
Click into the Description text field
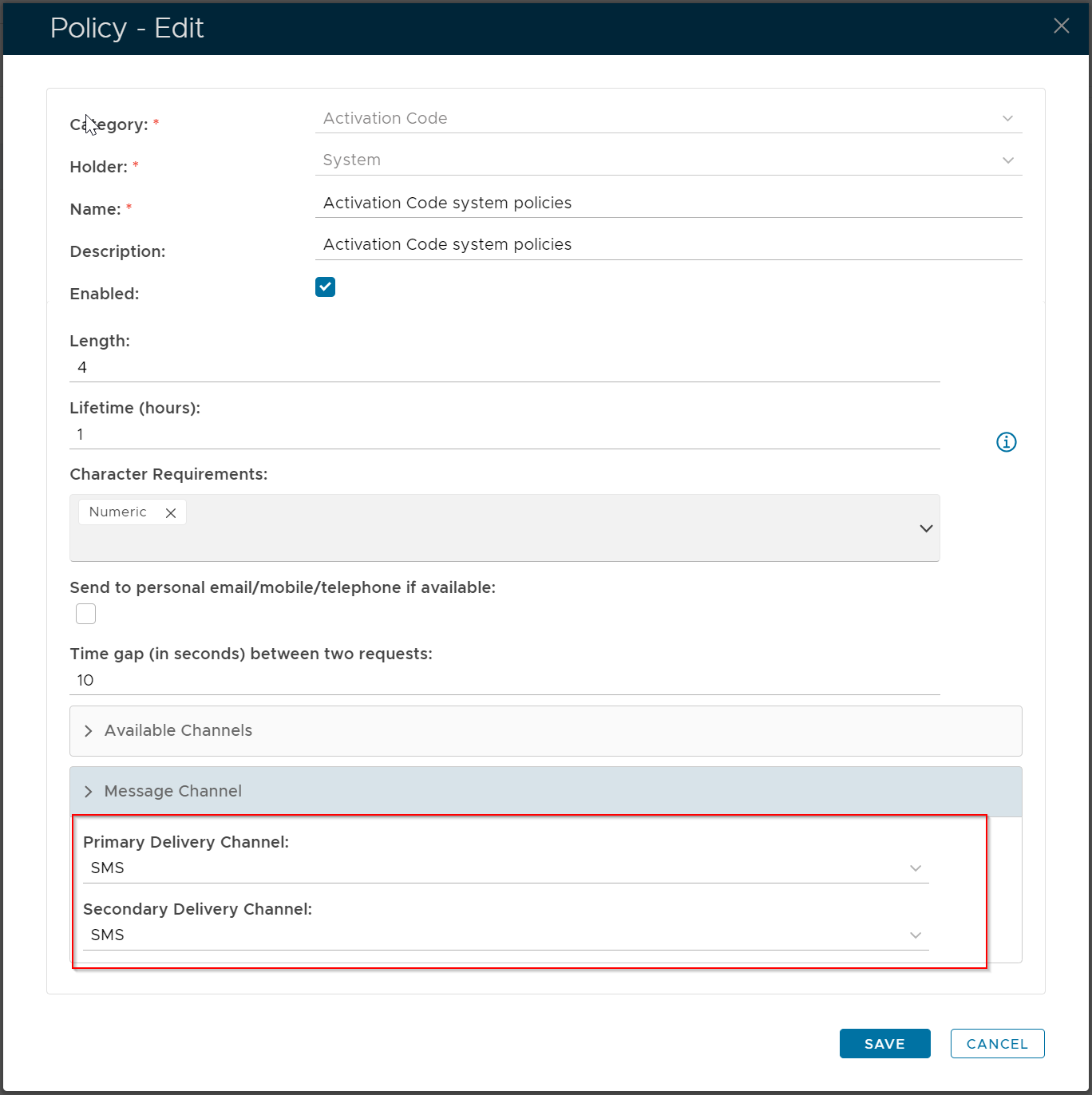click(667, 245)
